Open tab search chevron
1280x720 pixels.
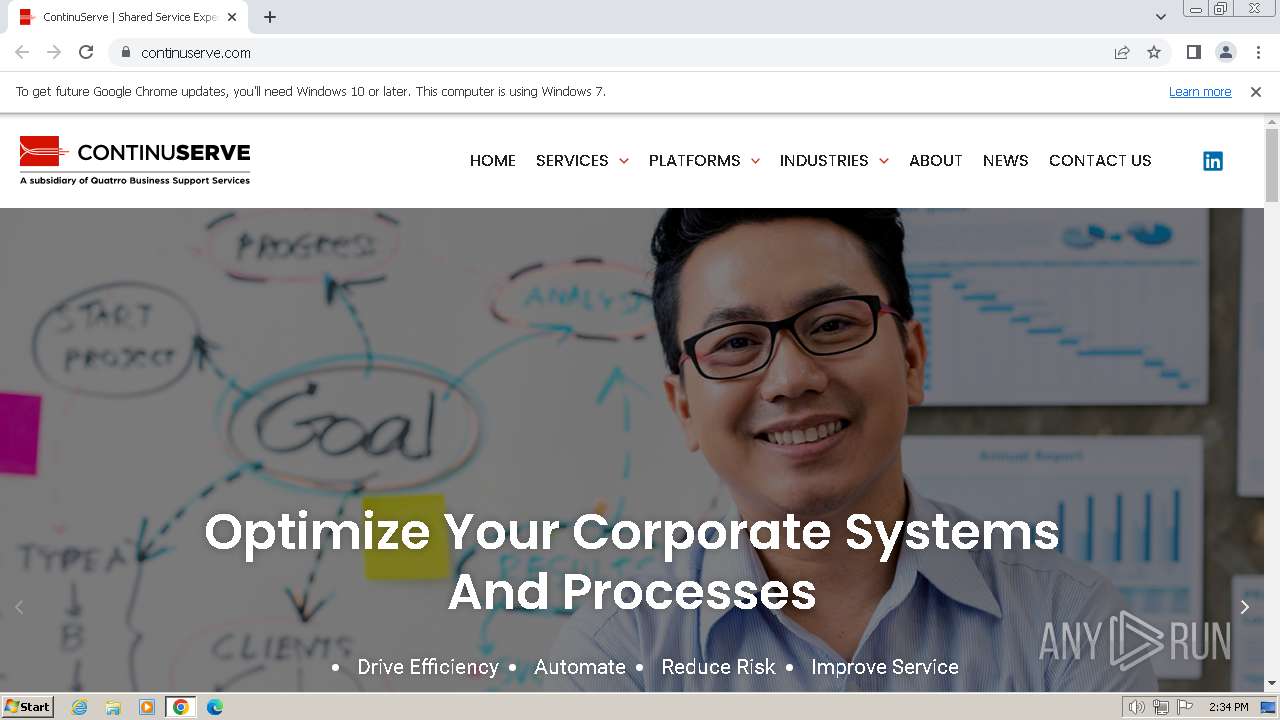(1161, 17)
